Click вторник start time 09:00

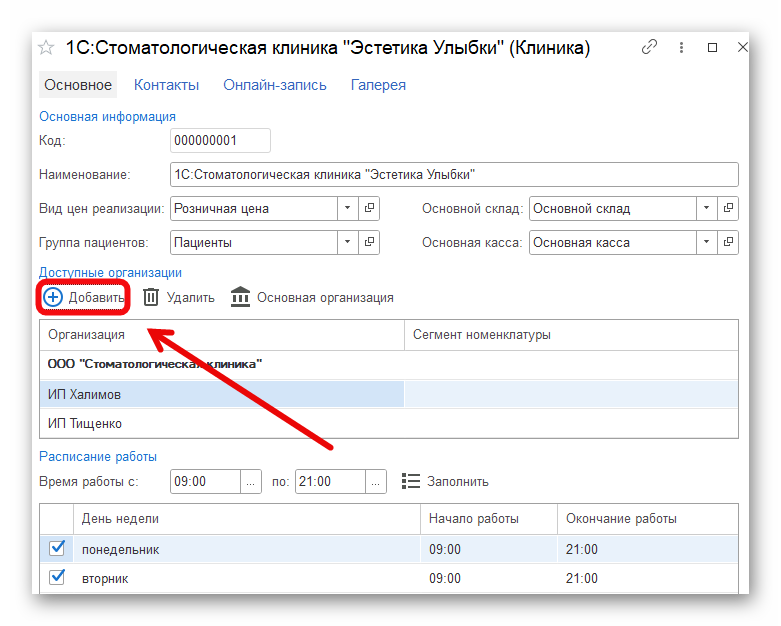489,578
